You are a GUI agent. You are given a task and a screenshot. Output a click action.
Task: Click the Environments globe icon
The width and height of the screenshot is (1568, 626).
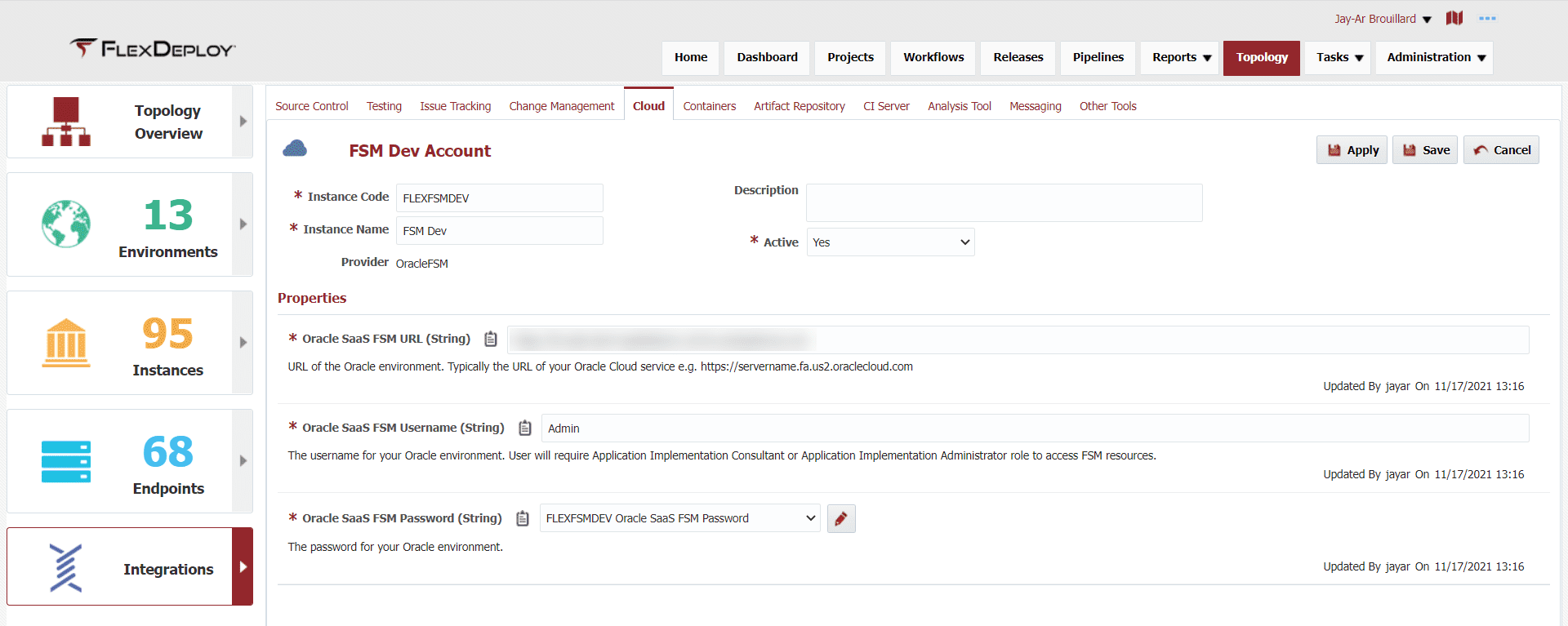pyautogui.click(x=66, y=224)
